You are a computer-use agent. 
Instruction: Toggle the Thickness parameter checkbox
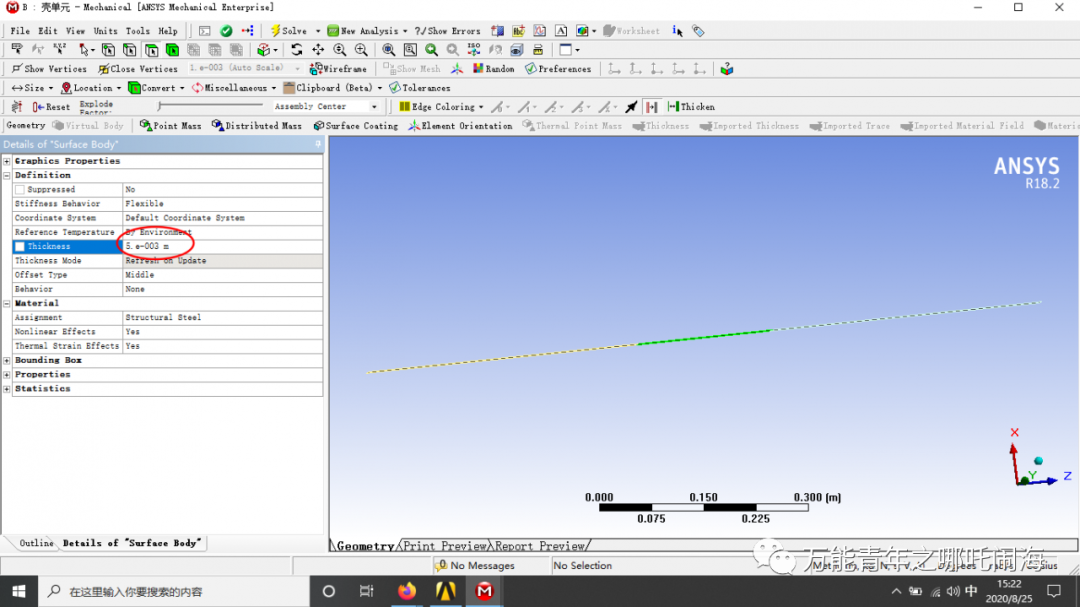pyautogui.click(x=20, y=247)
